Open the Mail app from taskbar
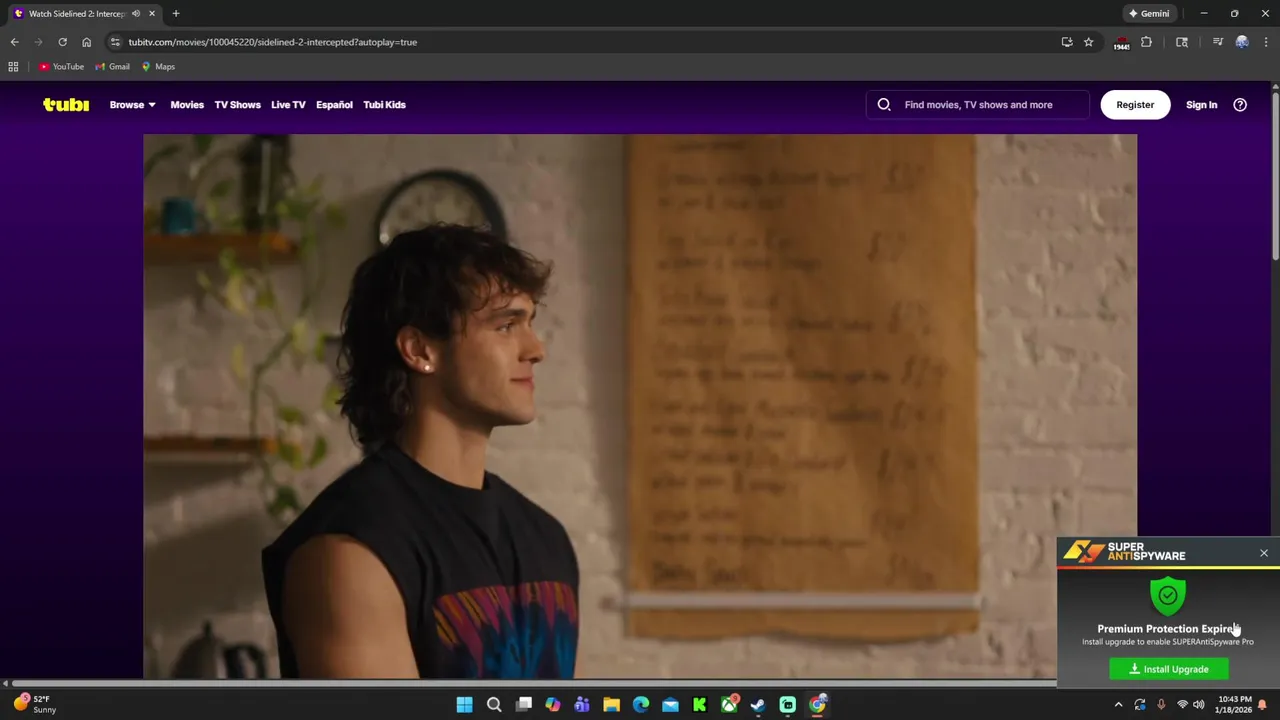This screenshot has height=720, width=1280. point(670,705)
